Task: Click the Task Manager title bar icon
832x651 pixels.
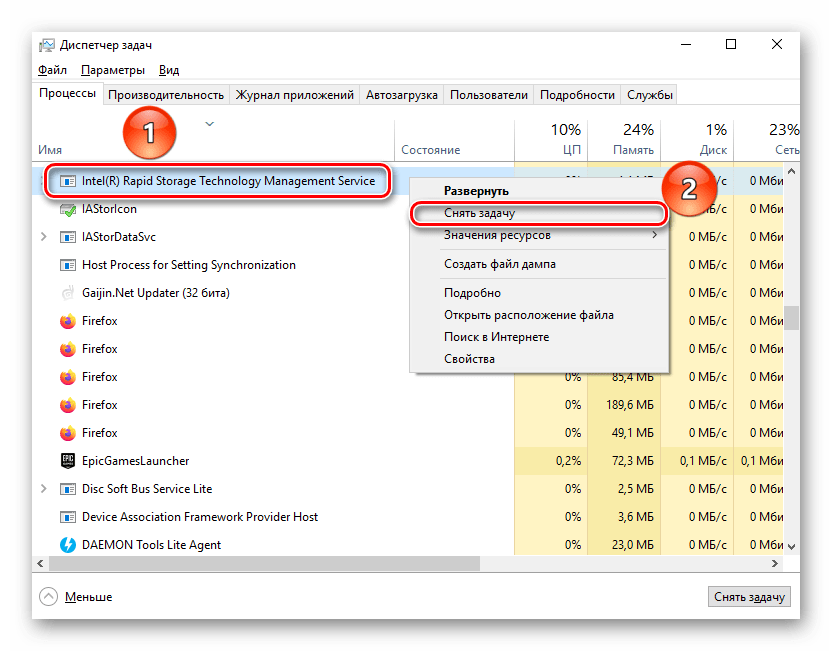Action: (x=47, y=45)
